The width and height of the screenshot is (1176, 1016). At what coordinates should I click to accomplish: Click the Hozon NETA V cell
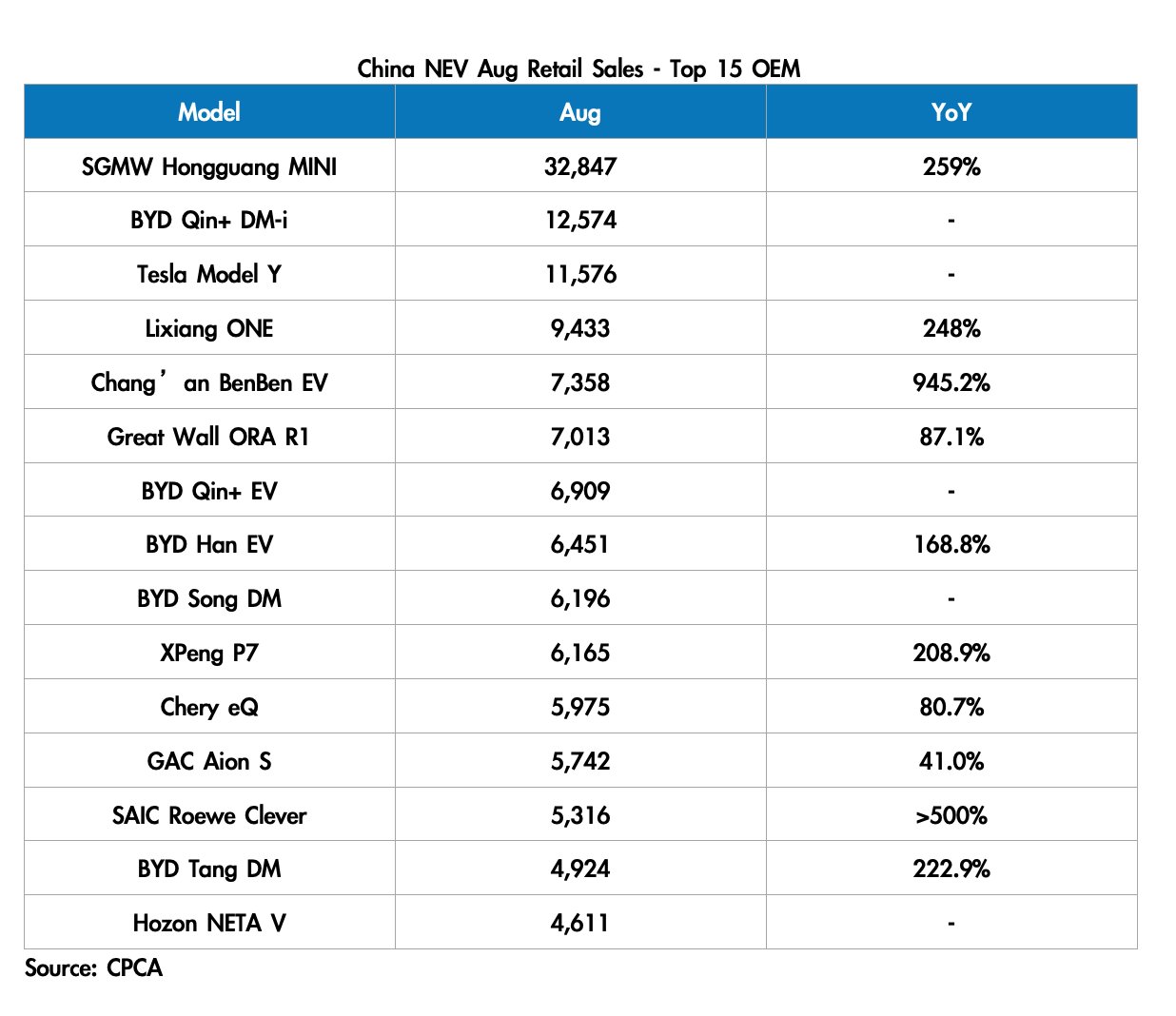209,923
